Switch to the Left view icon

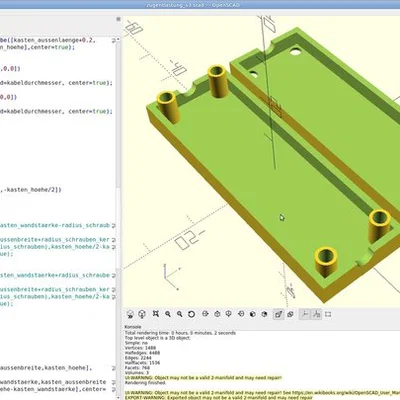pyautogui.click(x=241, y=314)
